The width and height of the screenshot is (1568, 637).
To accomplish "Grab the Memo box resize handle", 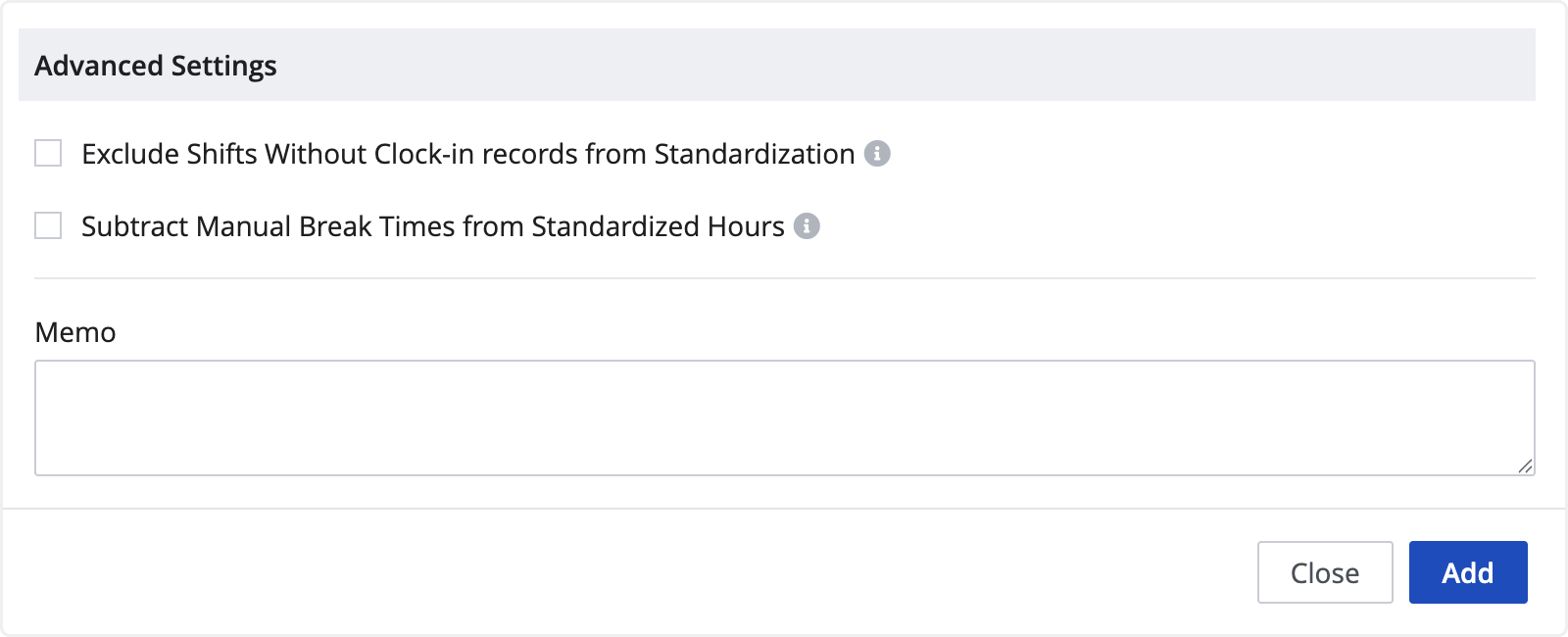I will [x=1525, y=466].
